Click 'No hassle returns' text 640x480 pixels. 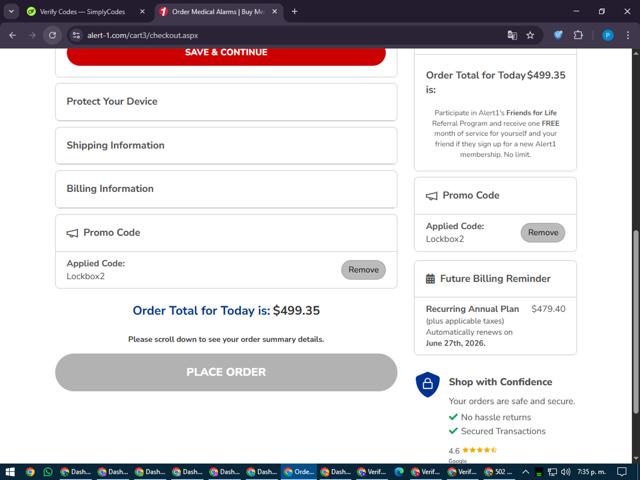point(496,417)
